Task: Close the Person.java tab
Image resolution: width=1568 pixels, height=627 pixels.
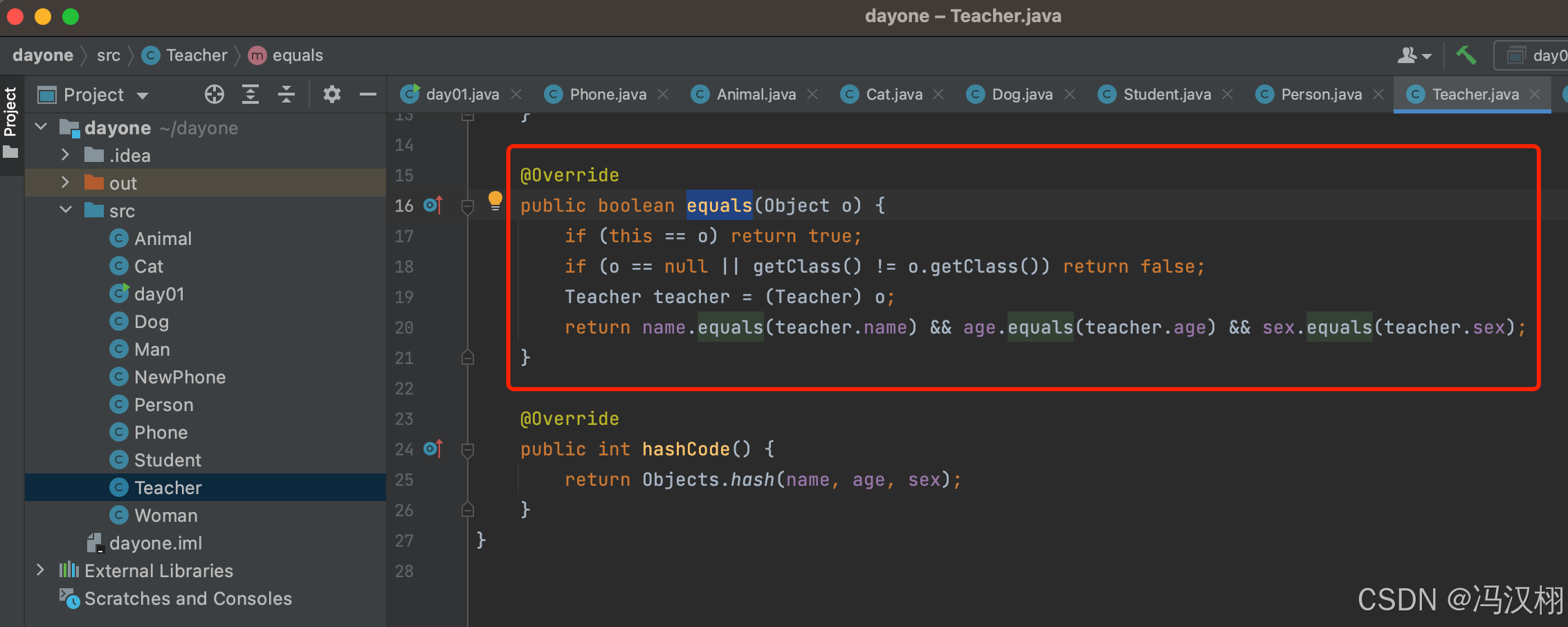Action: (1378, 94)
